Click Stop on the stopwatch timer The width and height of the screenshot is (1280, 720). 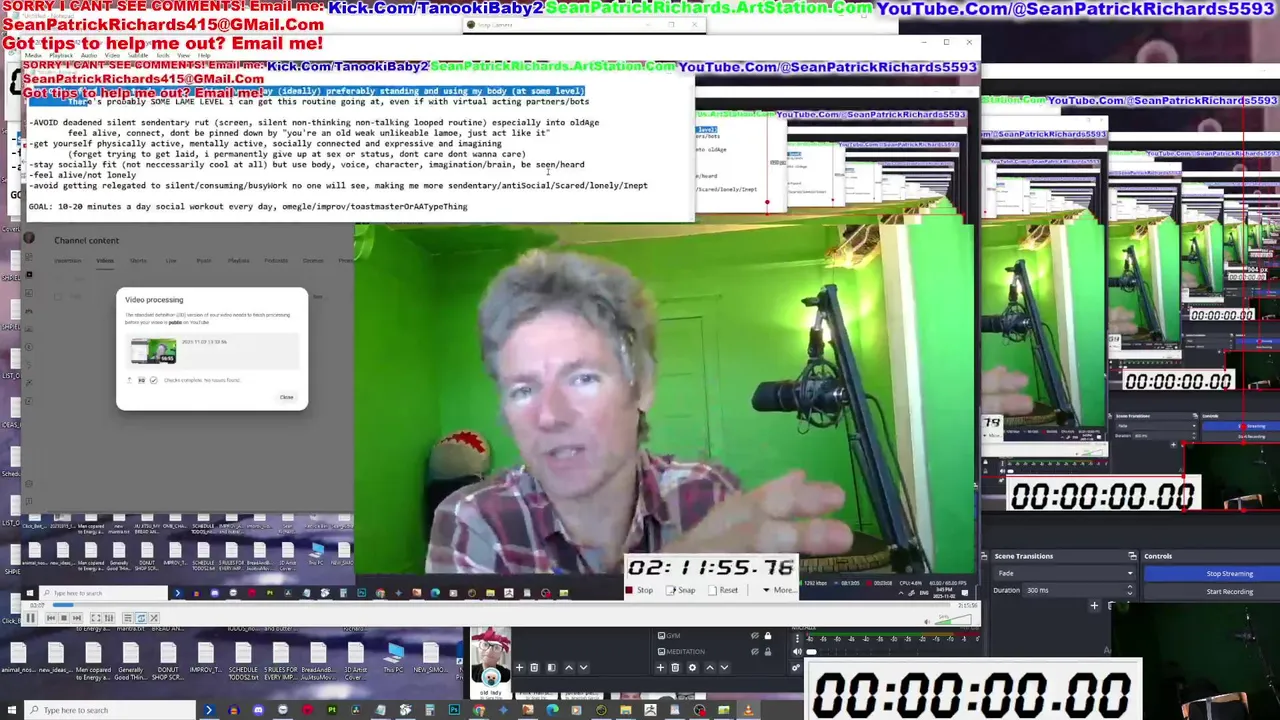[639, 590]
